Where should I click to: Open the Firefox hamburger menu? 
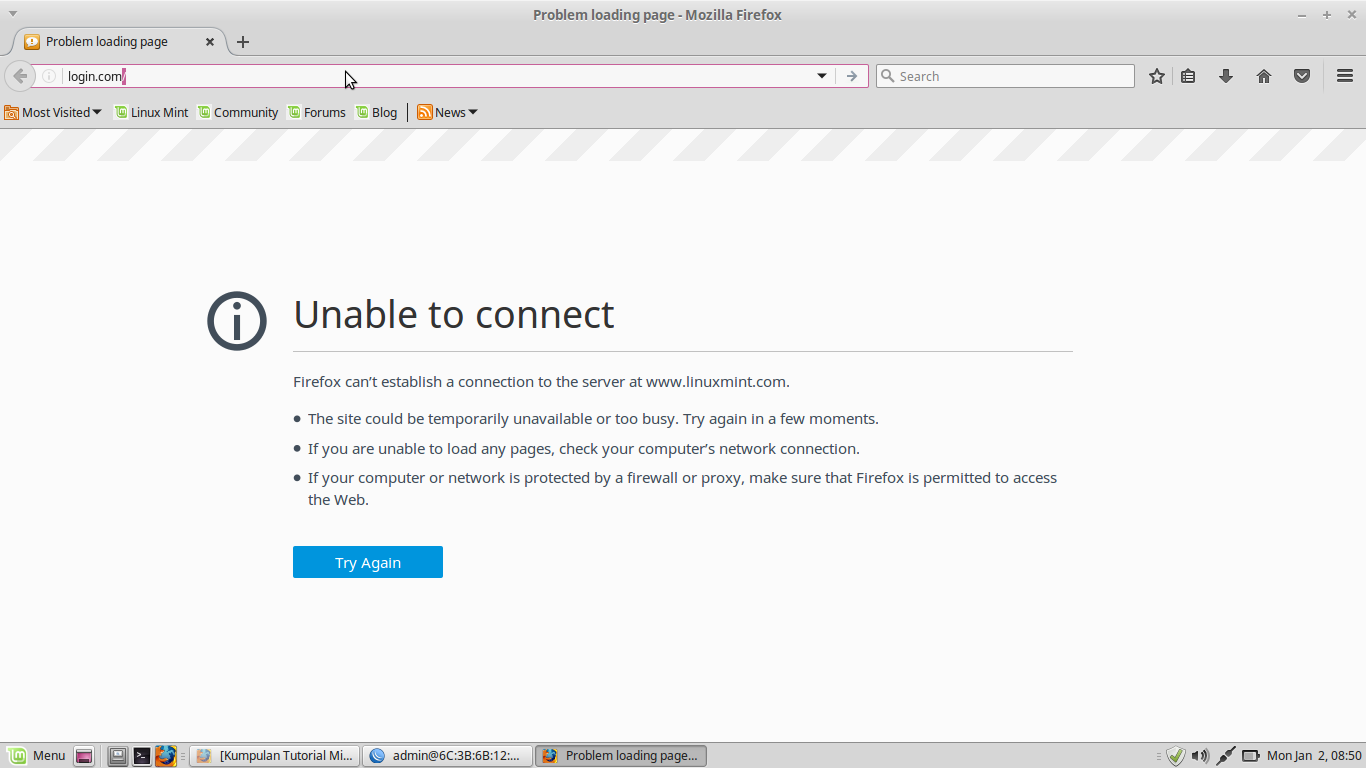[x=1344, y=75]
